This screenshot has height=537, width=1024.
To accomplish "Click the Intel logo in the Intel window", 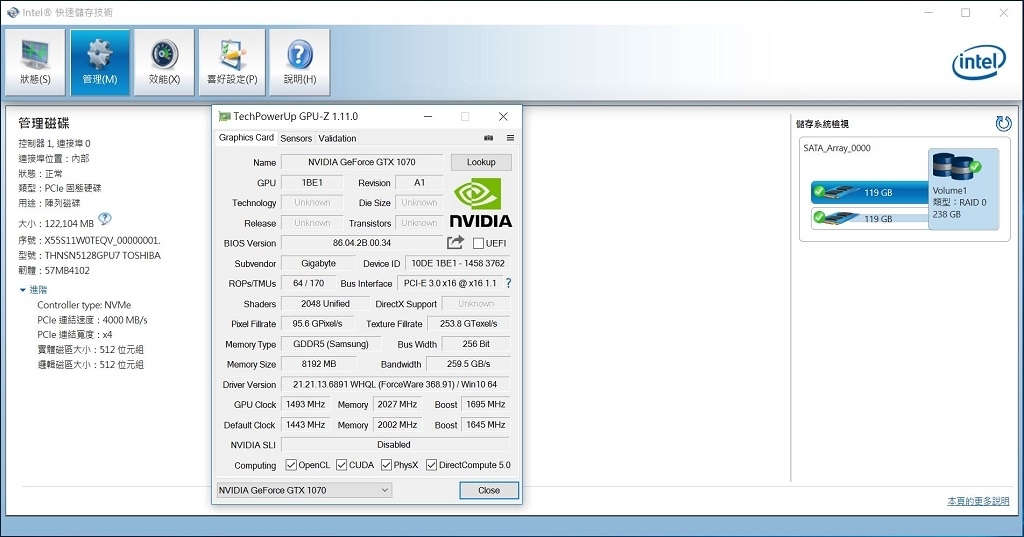I will click(979, 62).
